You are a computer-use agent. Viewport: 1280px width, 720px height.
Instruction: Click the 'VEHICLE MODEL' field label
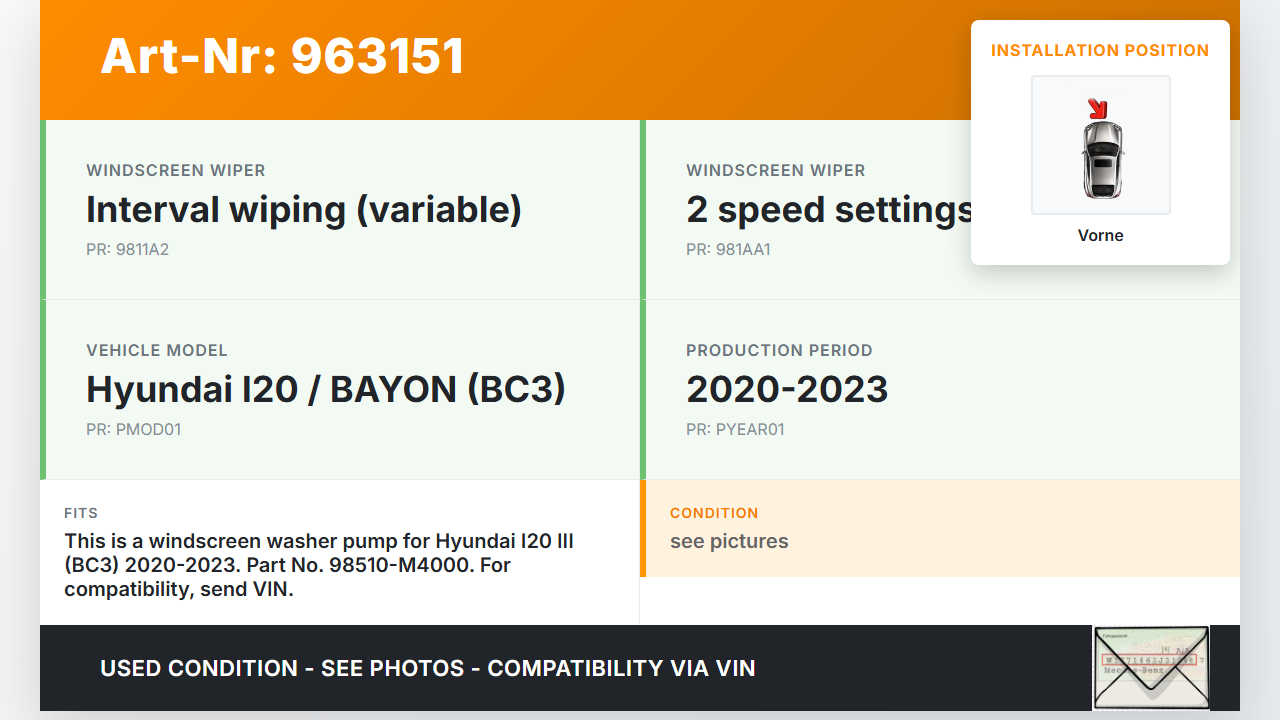pos(157,351)
